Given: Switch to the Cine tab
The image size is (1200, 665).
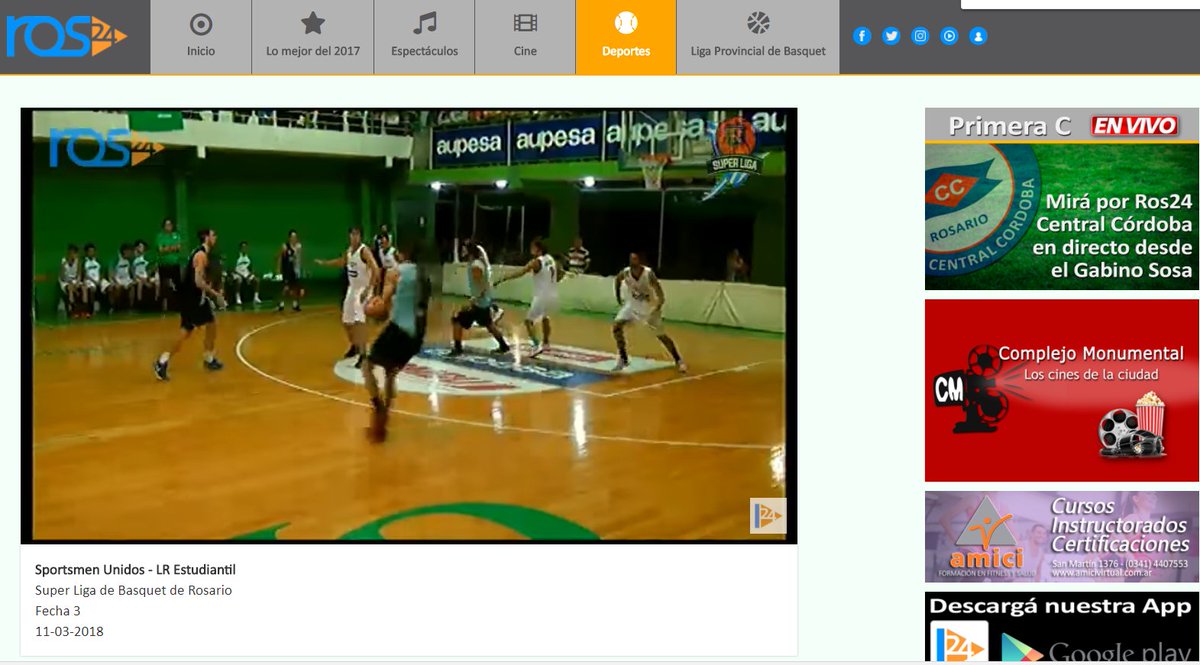Looking at the screenshot, I should pyautogui.click(x=525, y=37).
